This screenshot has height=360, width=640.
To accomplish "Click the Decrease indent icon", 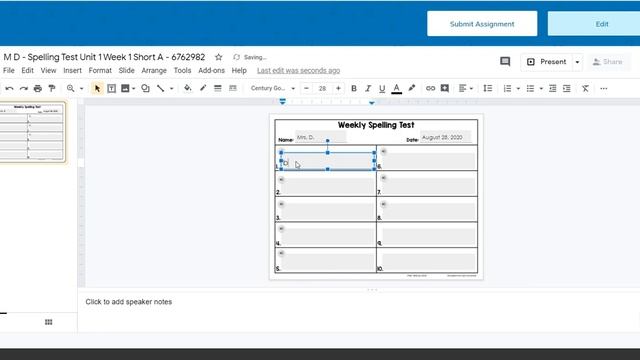I will [x=553, y=89].
